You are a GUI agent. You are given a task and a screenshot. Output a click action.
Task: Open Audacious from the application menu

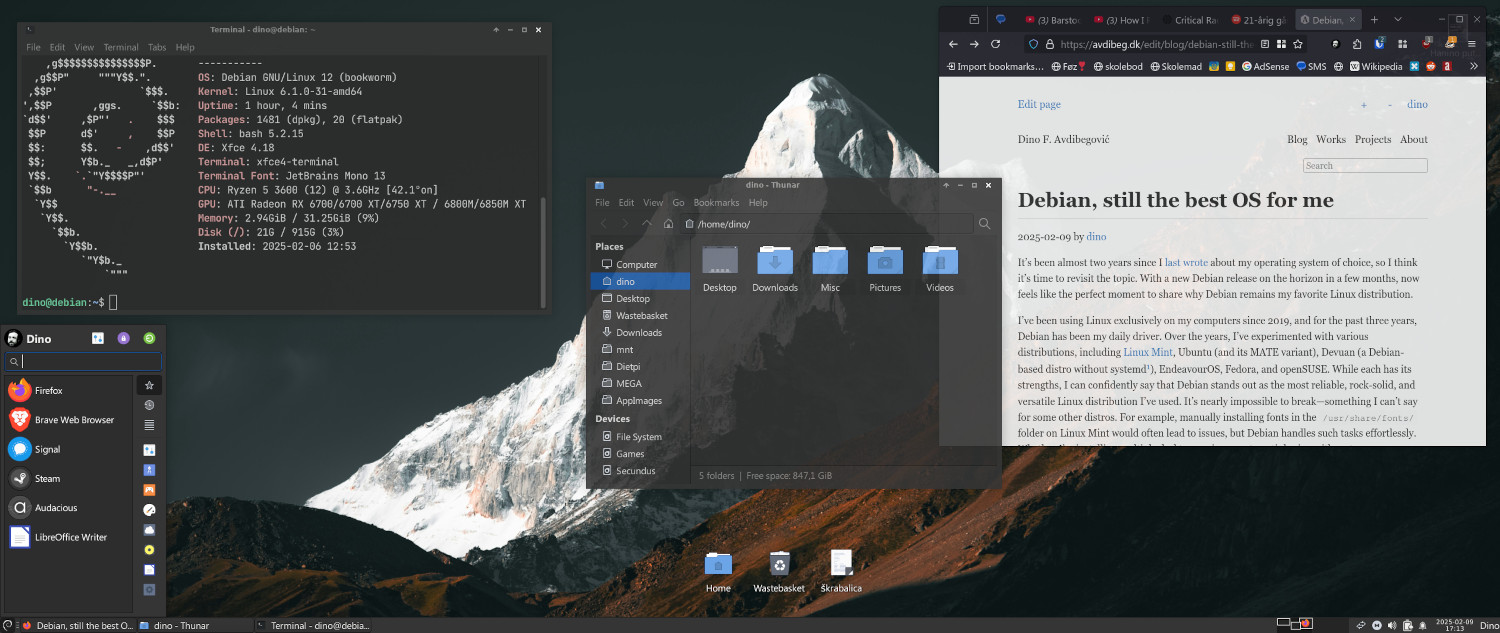pyautogui.click(x=68, y=508)
